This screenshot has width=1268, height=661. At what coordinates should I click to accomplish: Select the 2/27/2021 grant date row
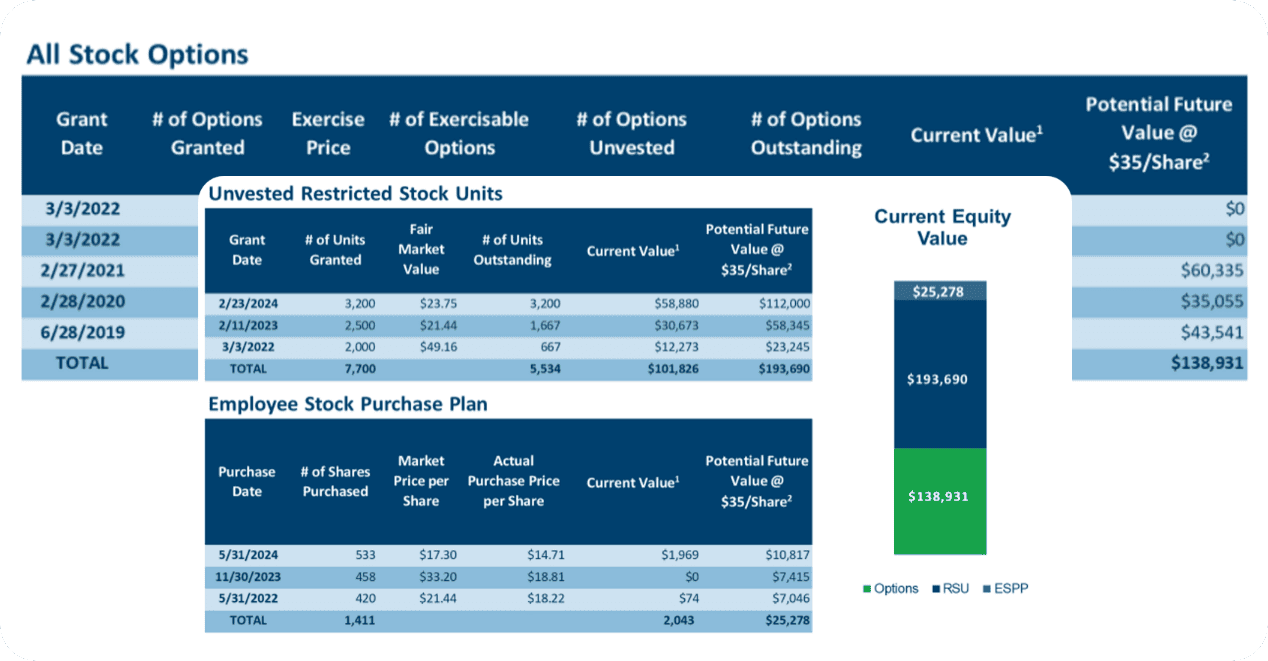click(x=82, y=270)
